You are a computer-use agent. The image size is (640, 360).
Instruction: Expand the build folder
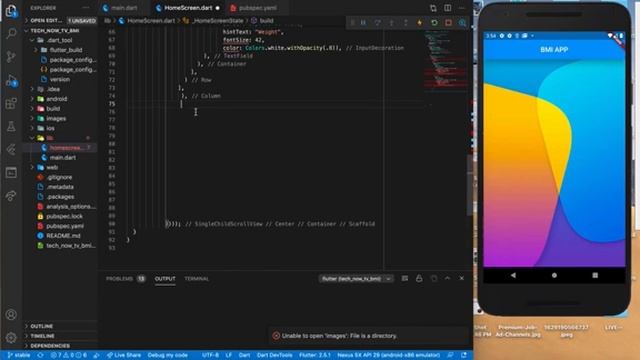[60, 109]
